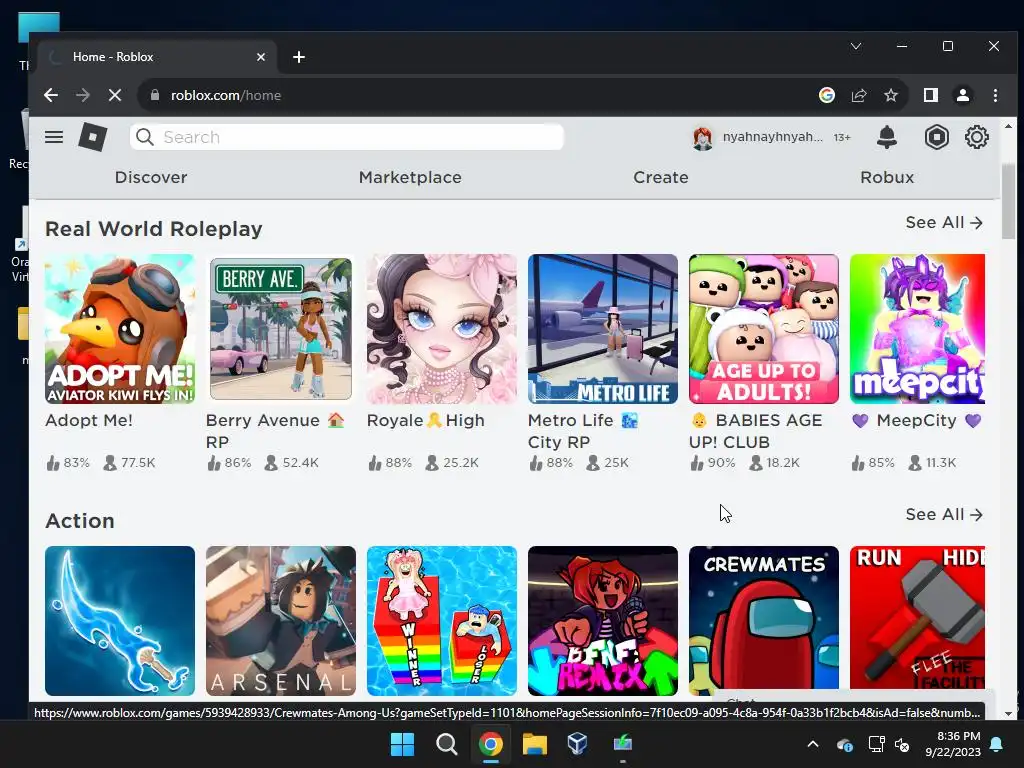Open the Royale High game thumbnail
1024x768 pixels.
[x=442, y=329]
